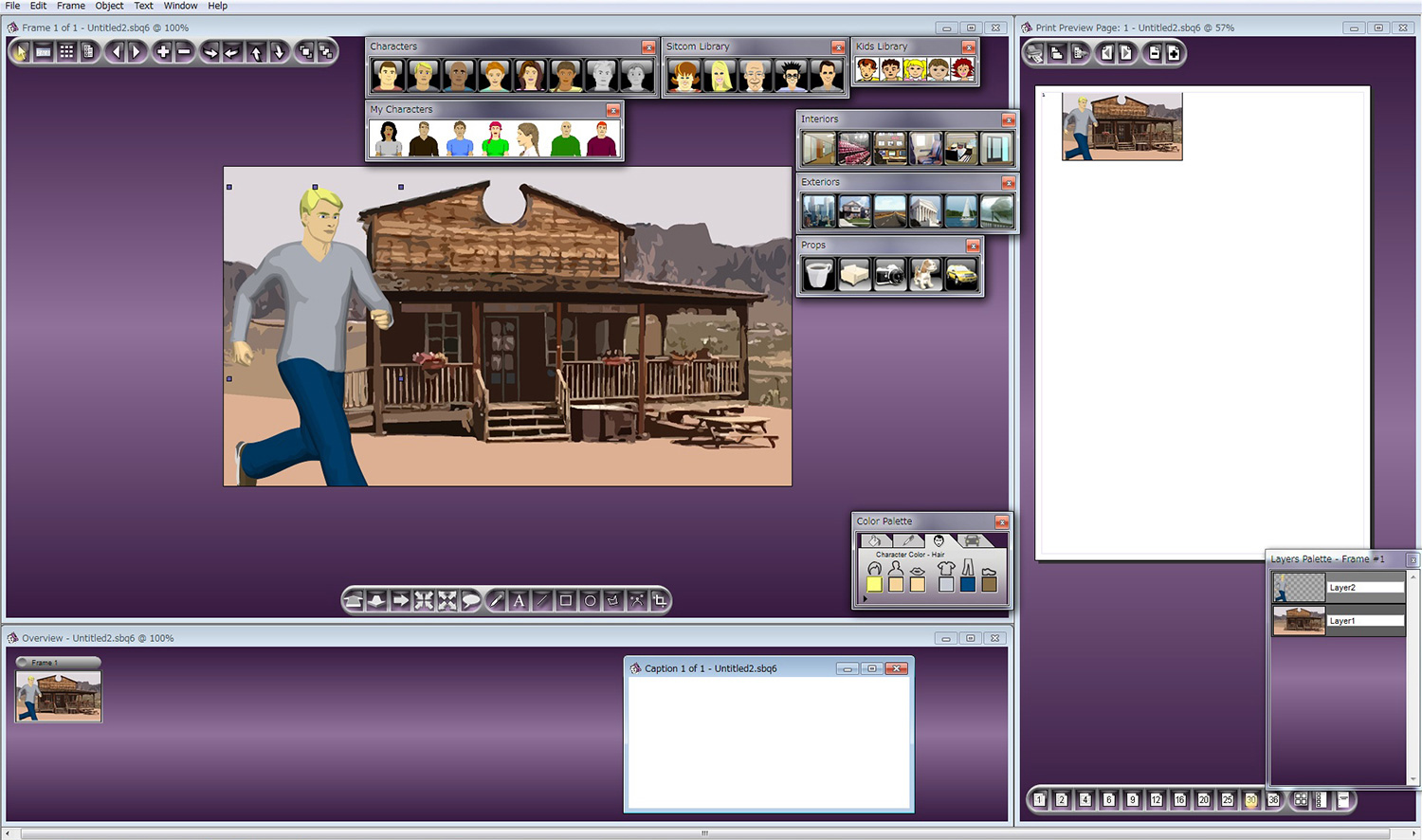Click the Text tool letter A
The image size is (1422, 840).
[519, 600]
